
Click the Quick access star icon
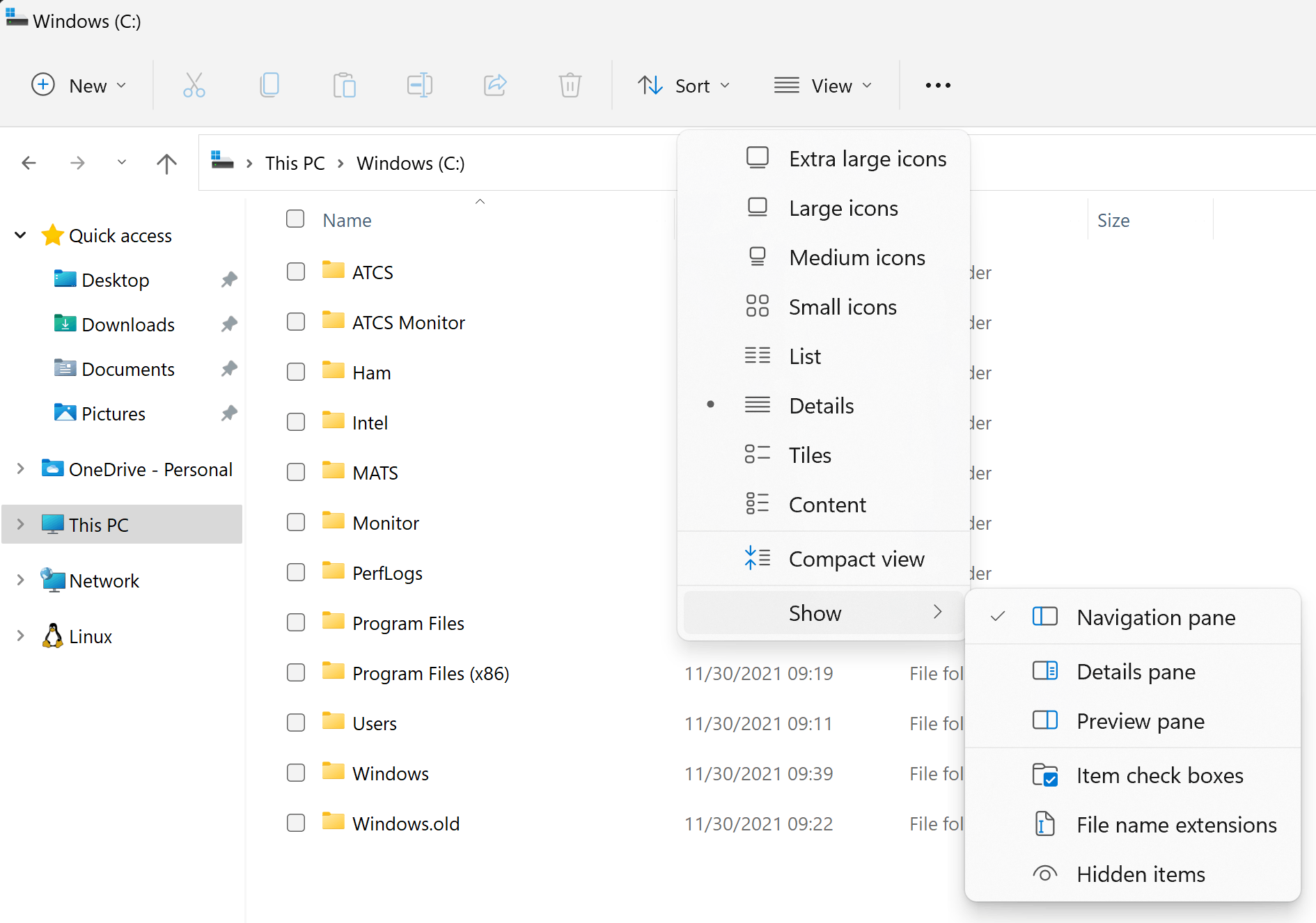tap(52, 235)
